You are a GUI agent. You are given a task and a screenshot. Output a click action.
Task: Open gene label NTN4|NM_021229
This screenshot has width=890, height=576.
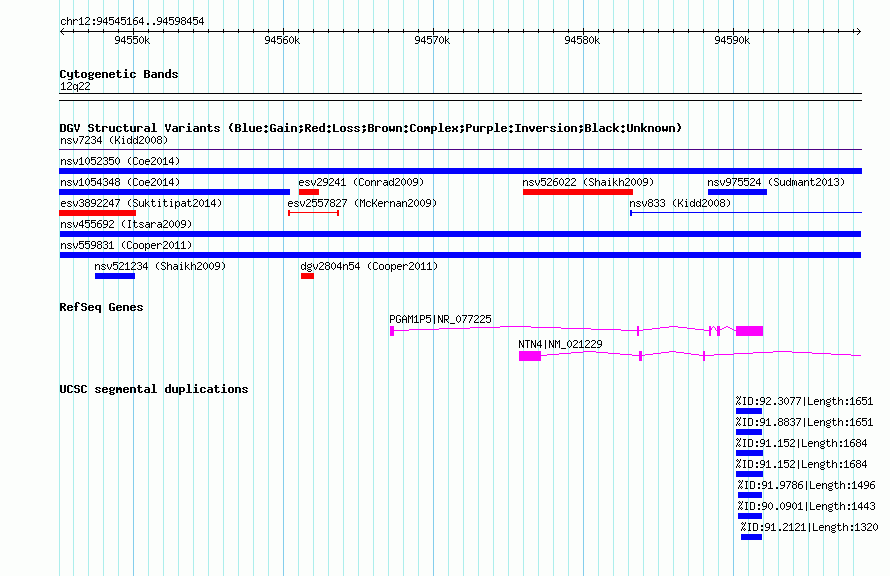pos(560,344)
